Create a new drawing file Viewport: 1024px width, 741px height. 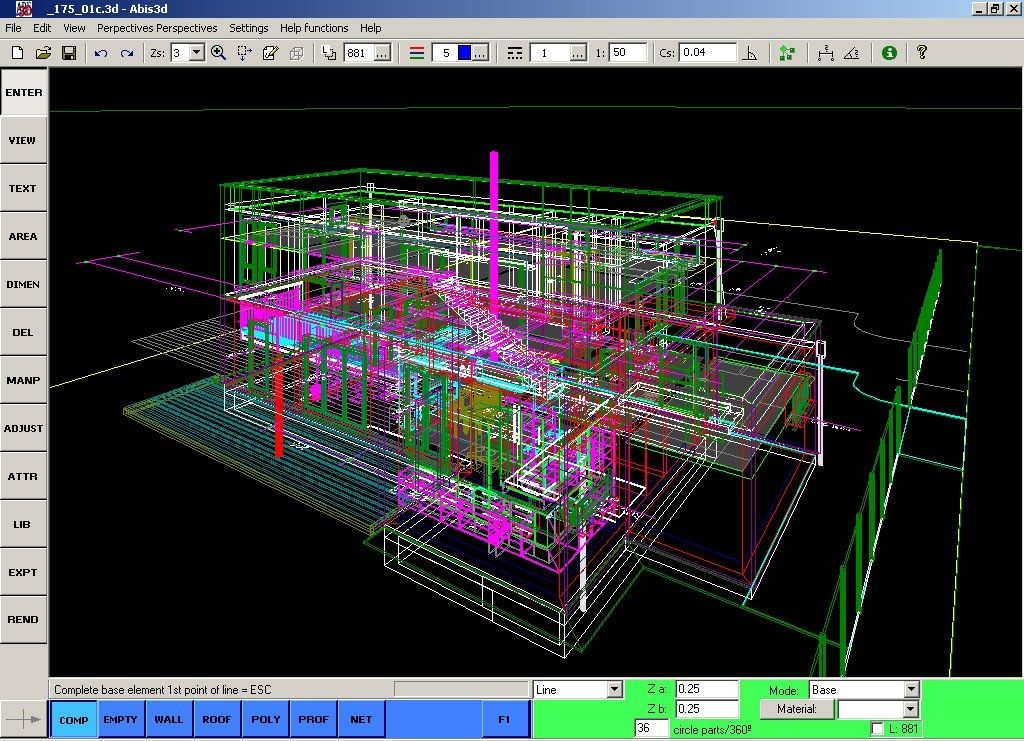click(x=15, y=52)
